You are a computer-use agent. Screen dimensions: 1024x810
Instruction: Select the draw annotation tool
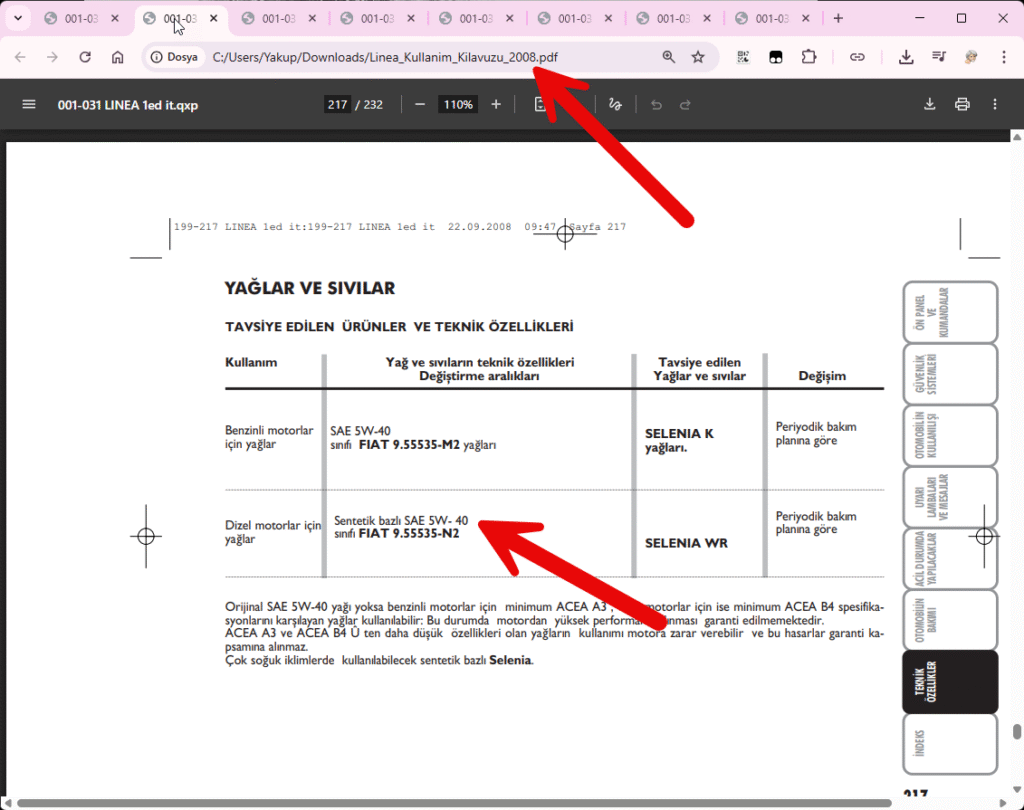[x=616, y=104]
